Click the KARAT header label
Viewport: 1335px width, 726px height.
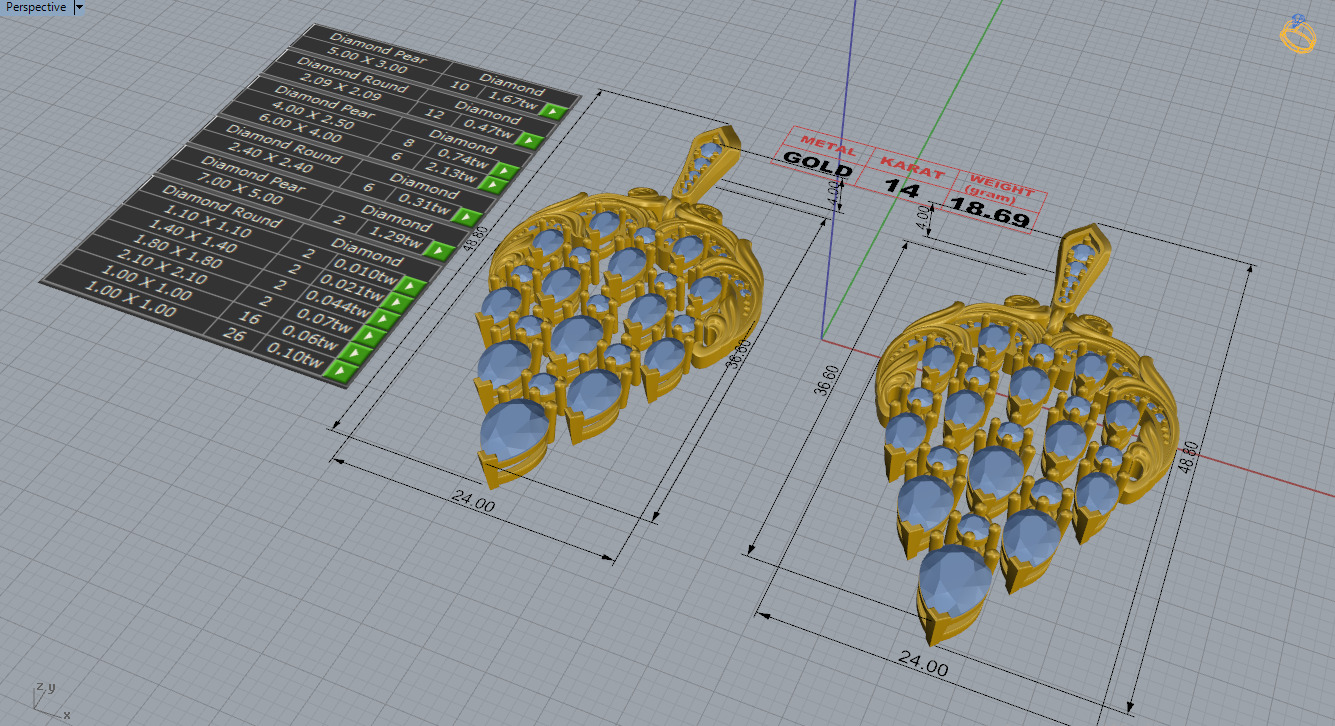click(913, 167)
